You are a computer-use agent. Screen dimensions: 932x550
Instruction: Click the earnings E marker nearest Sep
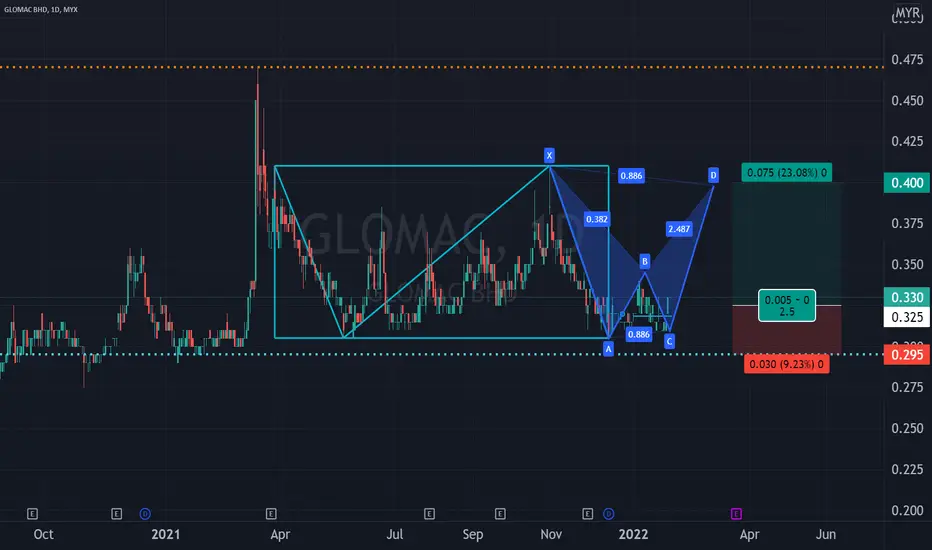500,514
